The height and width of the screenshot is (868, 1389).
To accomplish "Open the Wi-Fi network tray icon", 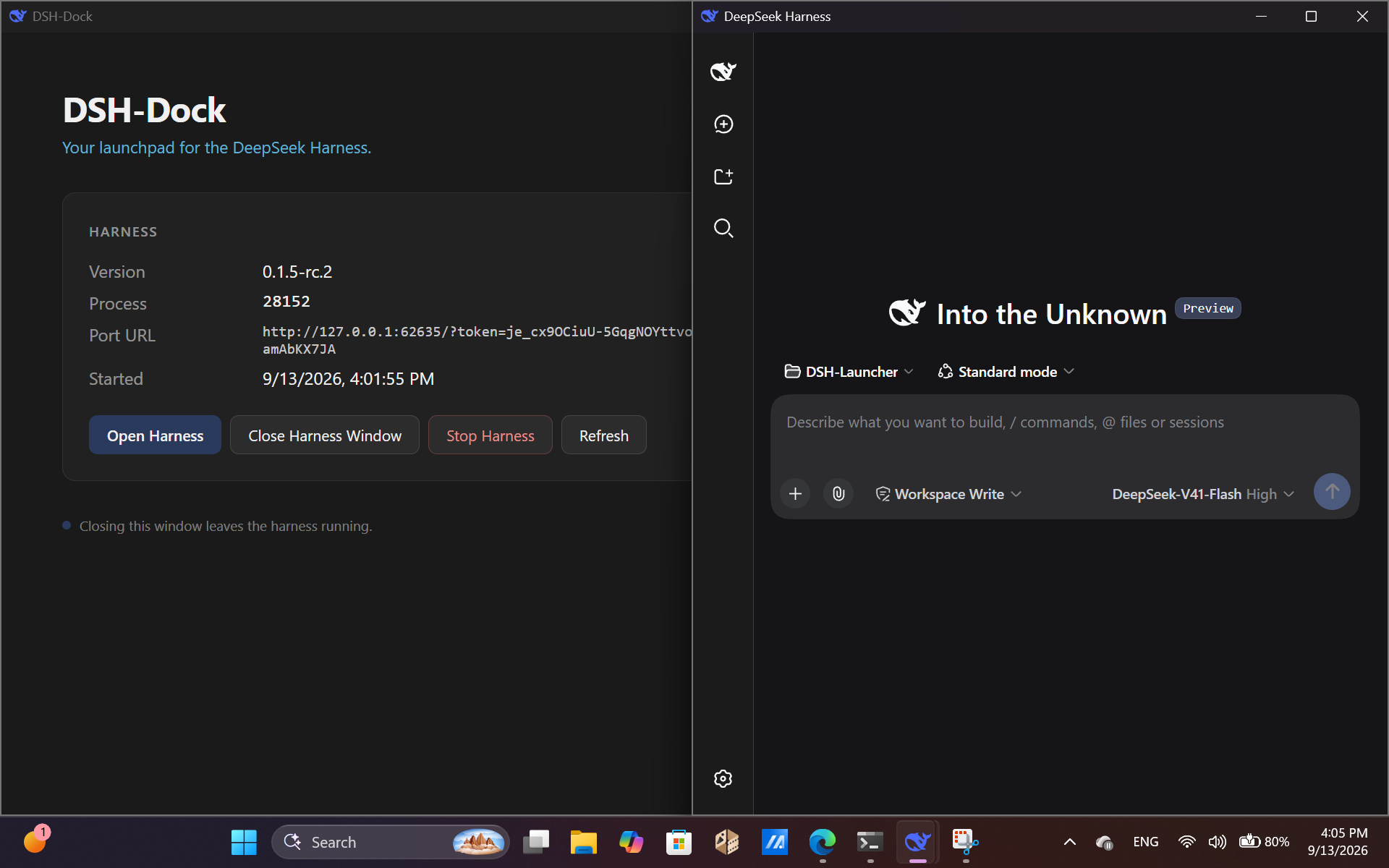I will (x=1186, y=842).
